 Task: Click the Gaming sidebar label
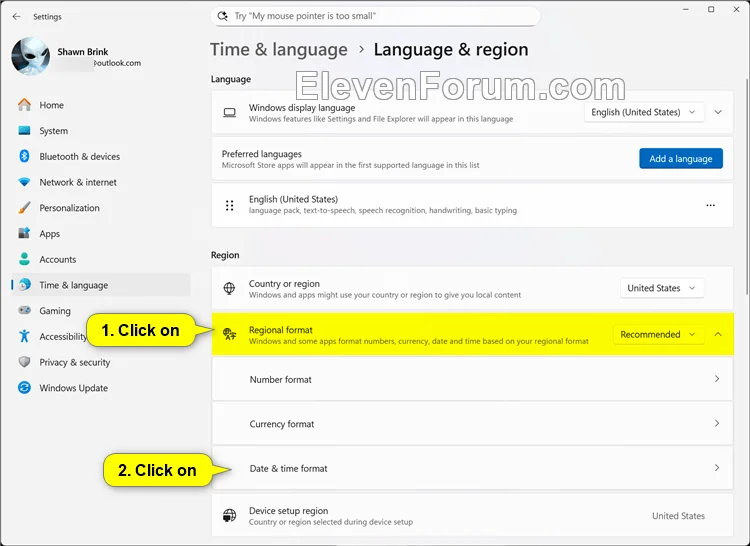coord(55,311)
